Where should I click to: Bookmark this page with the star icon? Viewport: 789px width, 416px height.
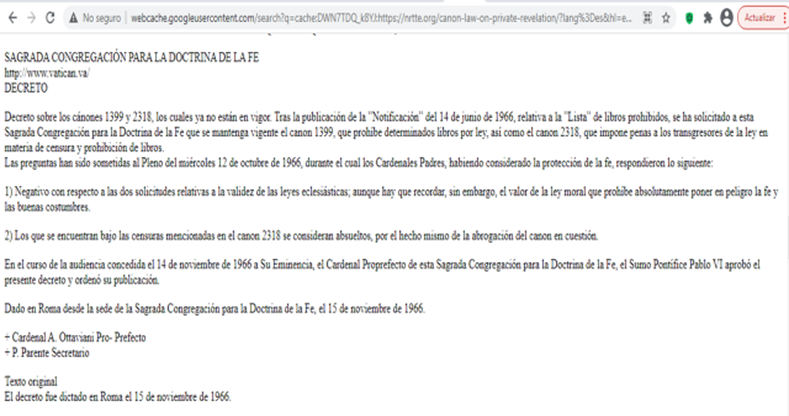(667, 18)
